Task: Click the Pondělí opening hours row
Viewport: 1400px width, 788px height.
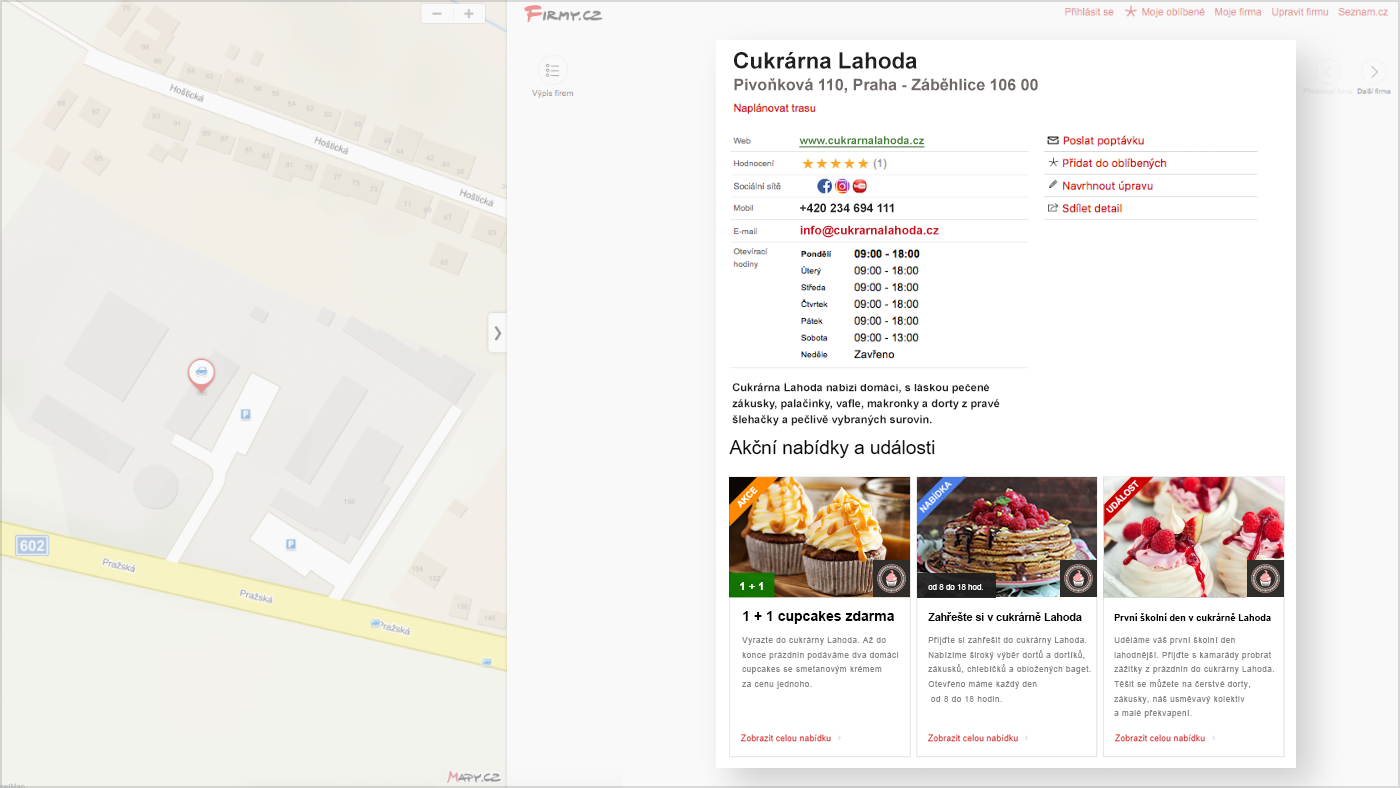Action: 860,254
